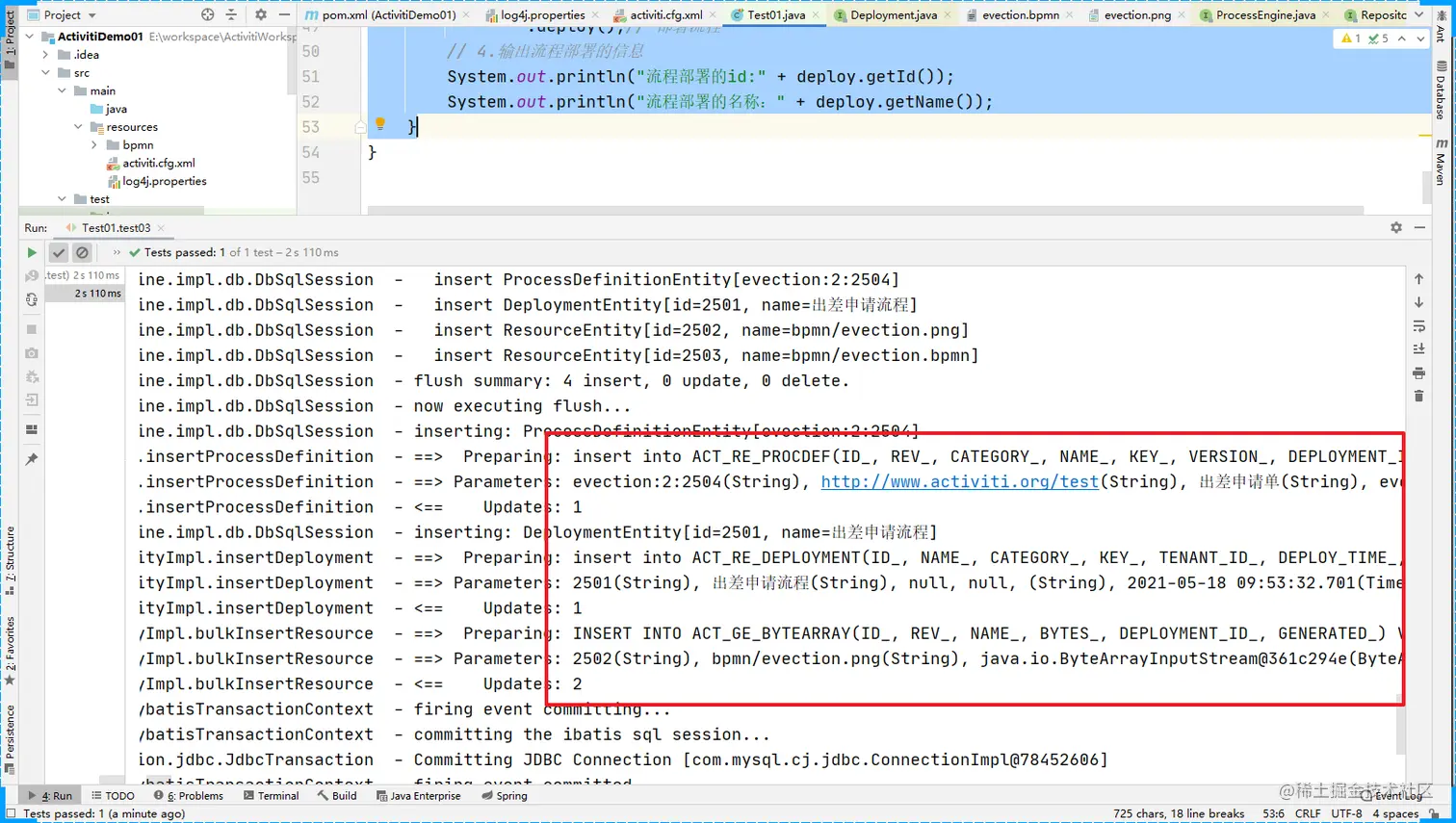Click the Stop process square icon
Viewport: 1456px width, 823px height.
click(32, 329)
